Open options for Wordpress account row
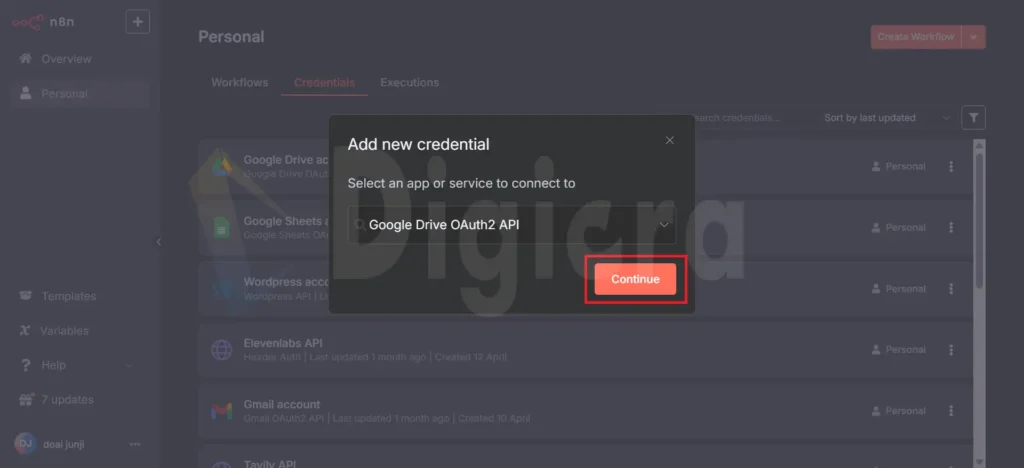The height and width of the screenshot is (468, 1024). (x=951, y=289)
